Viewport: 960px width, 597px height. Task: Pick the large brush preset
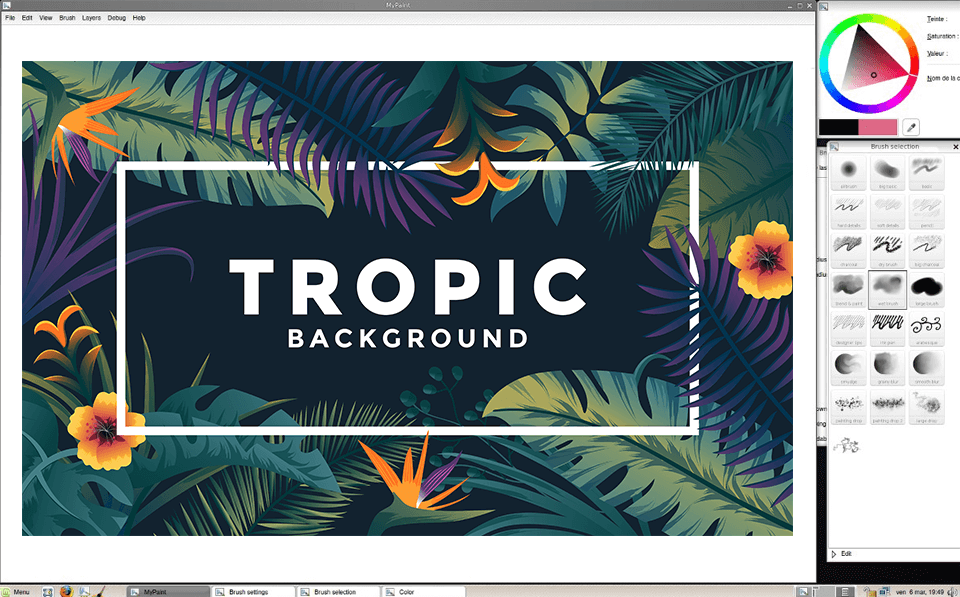point(927,287)
